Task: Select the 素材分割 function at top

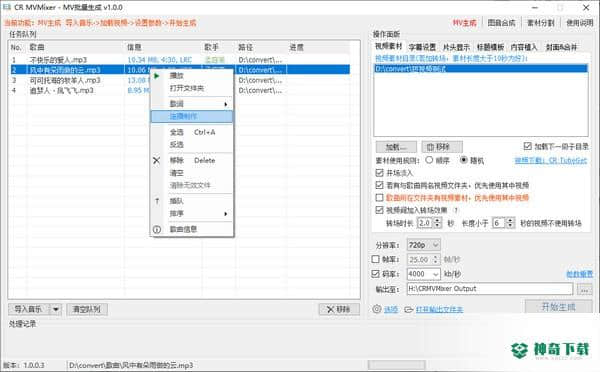Action: coord(541,23)
